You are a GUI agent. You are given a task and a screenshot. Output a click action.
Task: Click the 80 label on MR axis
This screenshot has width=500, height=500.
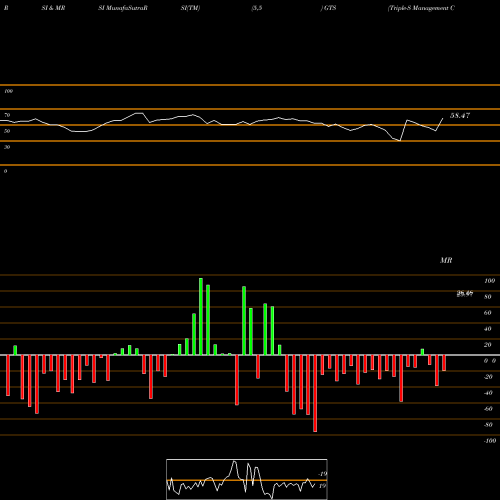(488, 297)
